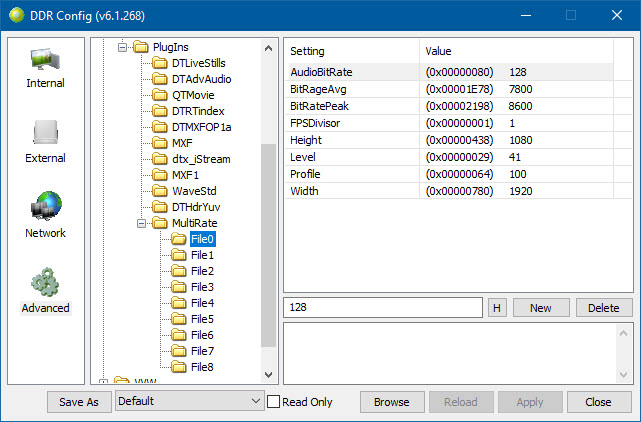Click the Browse button
Viewport: 641px width, 422px height.
(x=392, y=402)
